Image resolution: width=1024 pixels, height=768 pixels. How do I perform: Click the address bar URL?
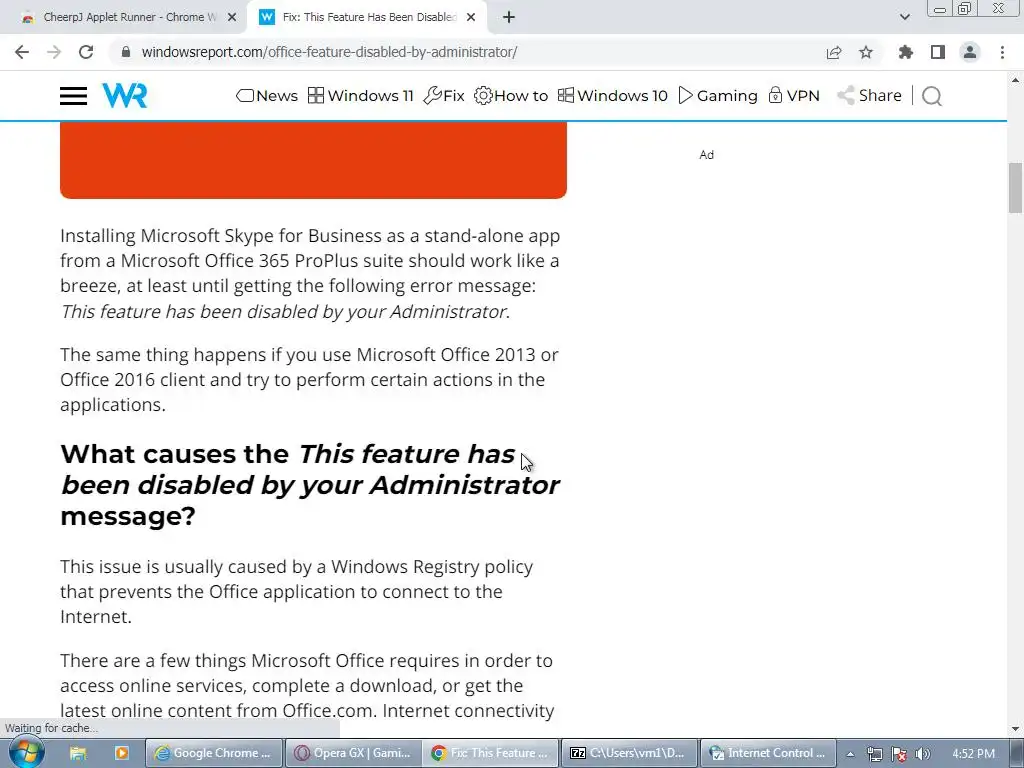[x=329, y=52]
